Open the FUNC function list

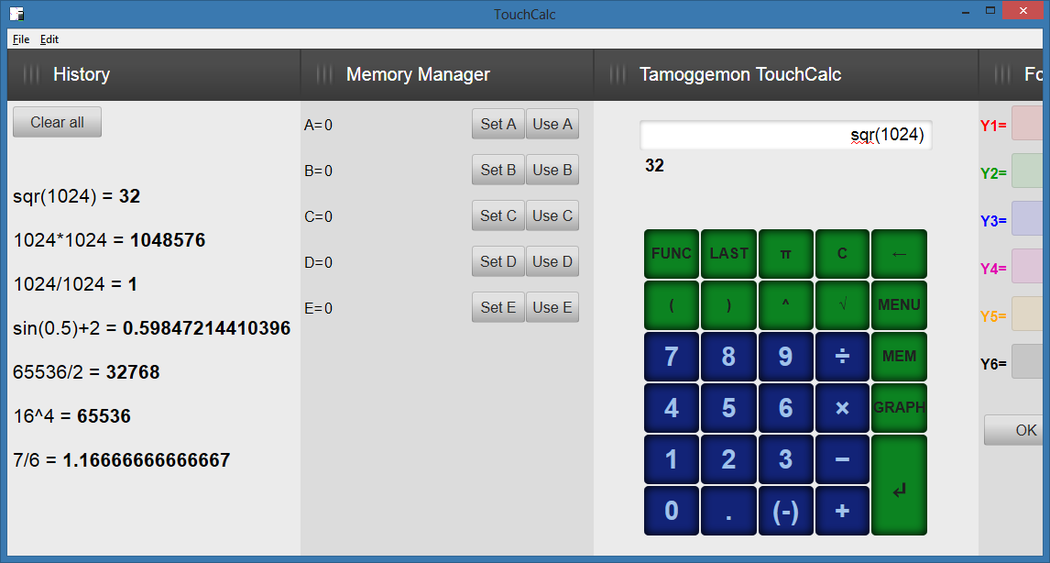pos(671,254)
